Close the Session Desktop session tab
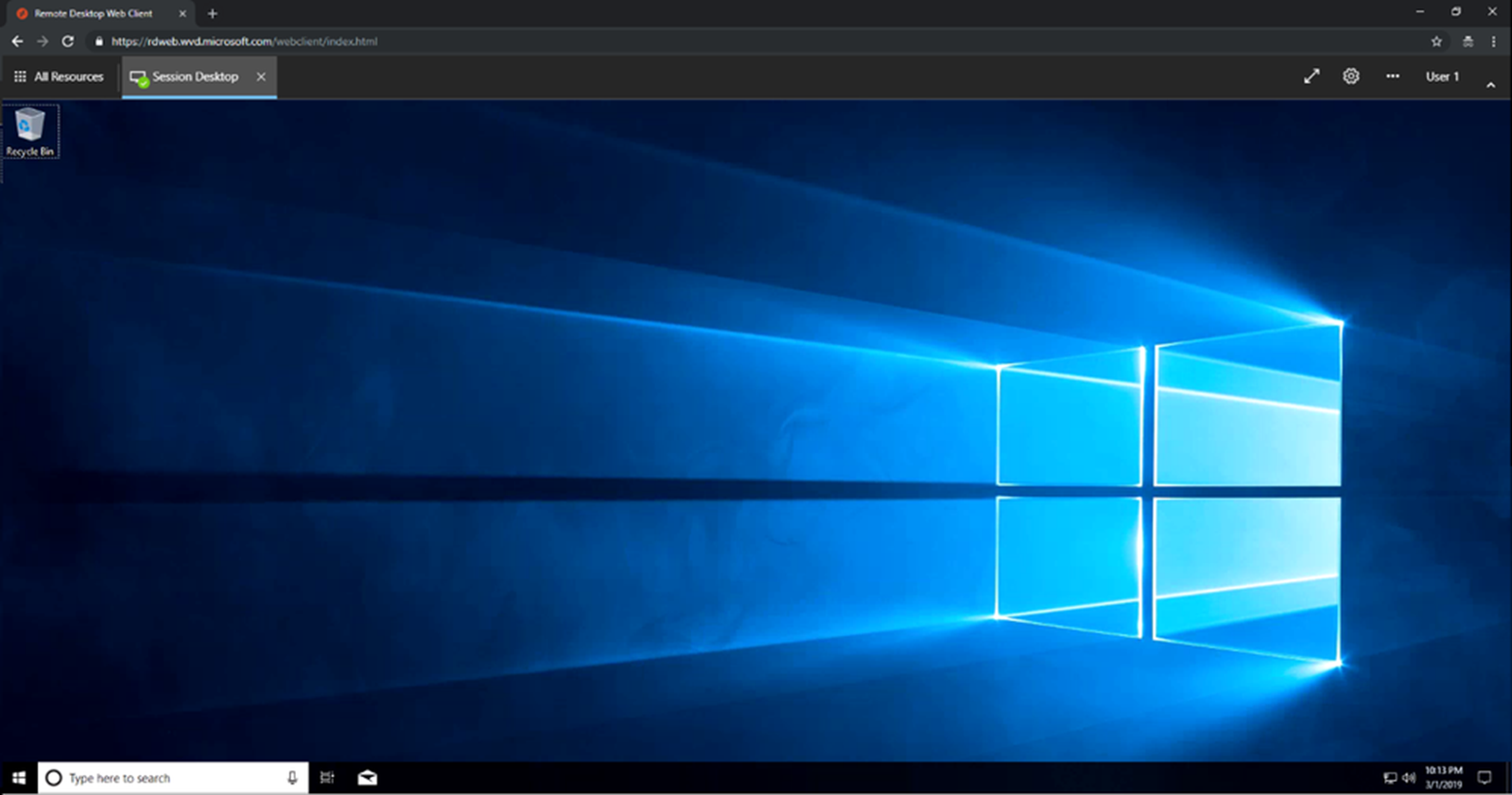 pyautogui.click(x=261, y=77)
